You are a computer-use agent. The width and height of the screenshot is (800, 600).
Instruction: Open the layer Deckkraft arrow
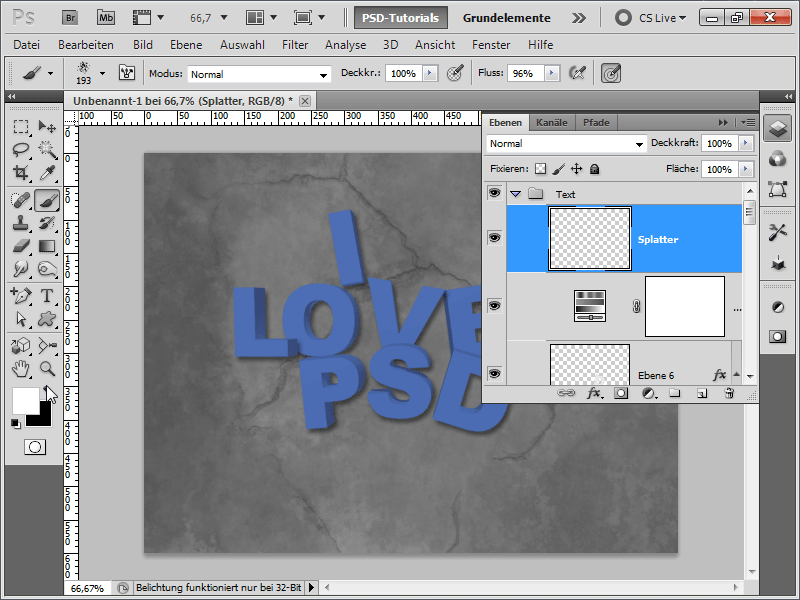coord(746,143)
